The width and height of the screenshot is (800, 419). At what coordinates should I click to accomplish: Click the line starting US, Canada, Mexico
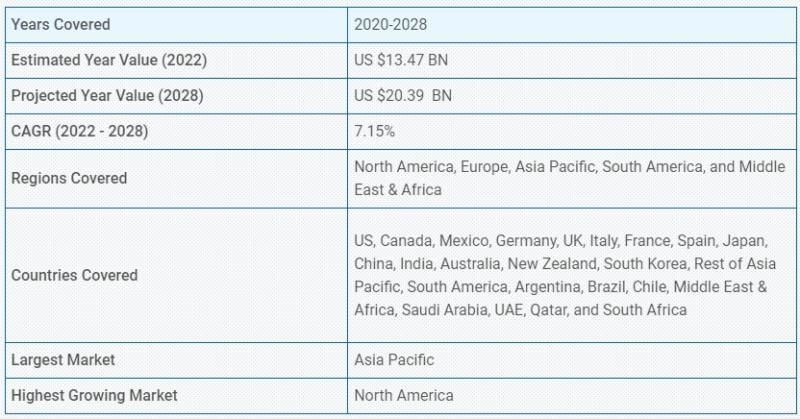(x=561, y=241)
